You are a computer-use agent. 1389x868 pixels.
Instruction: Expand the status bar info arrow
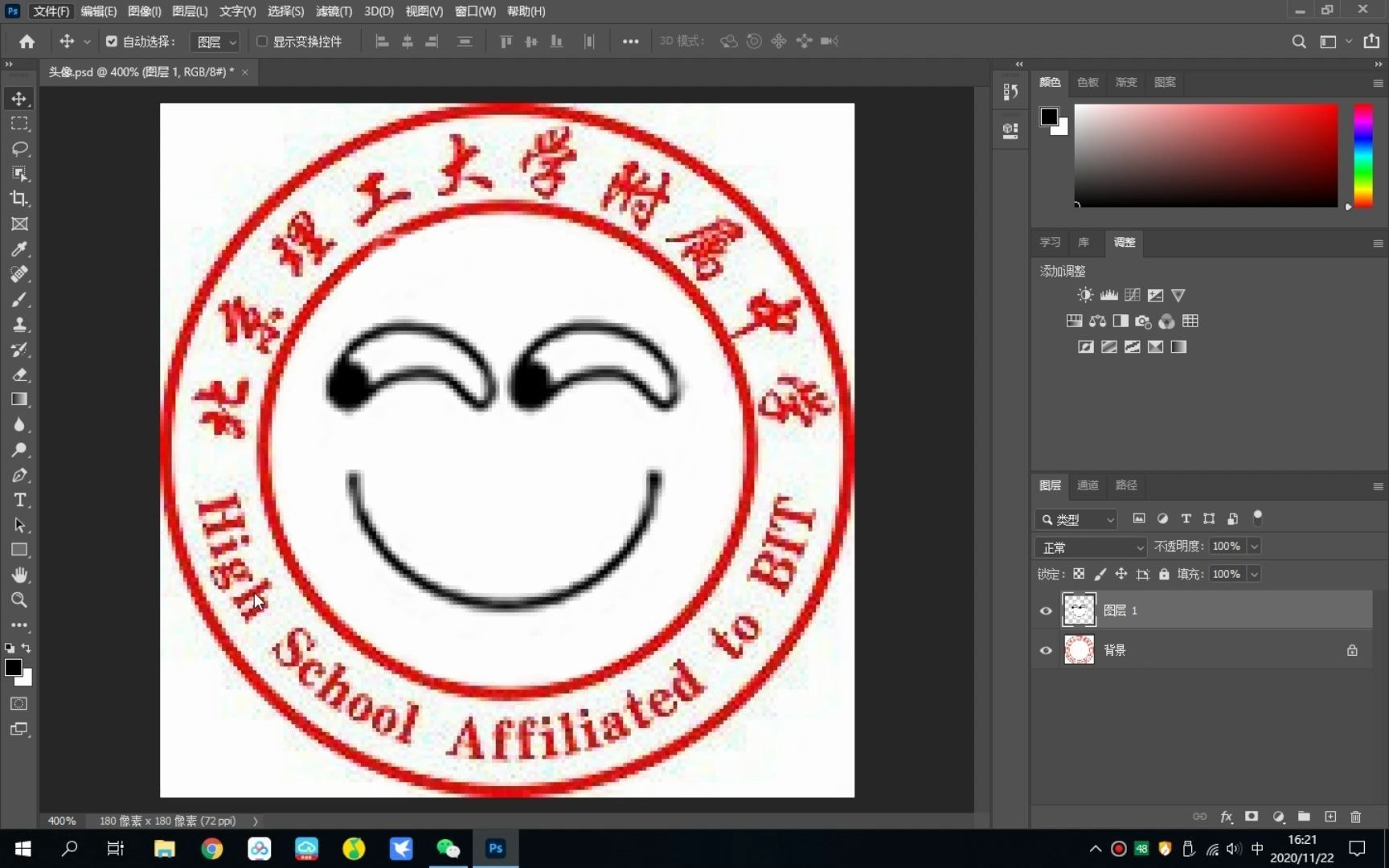[x=256, y=821]
